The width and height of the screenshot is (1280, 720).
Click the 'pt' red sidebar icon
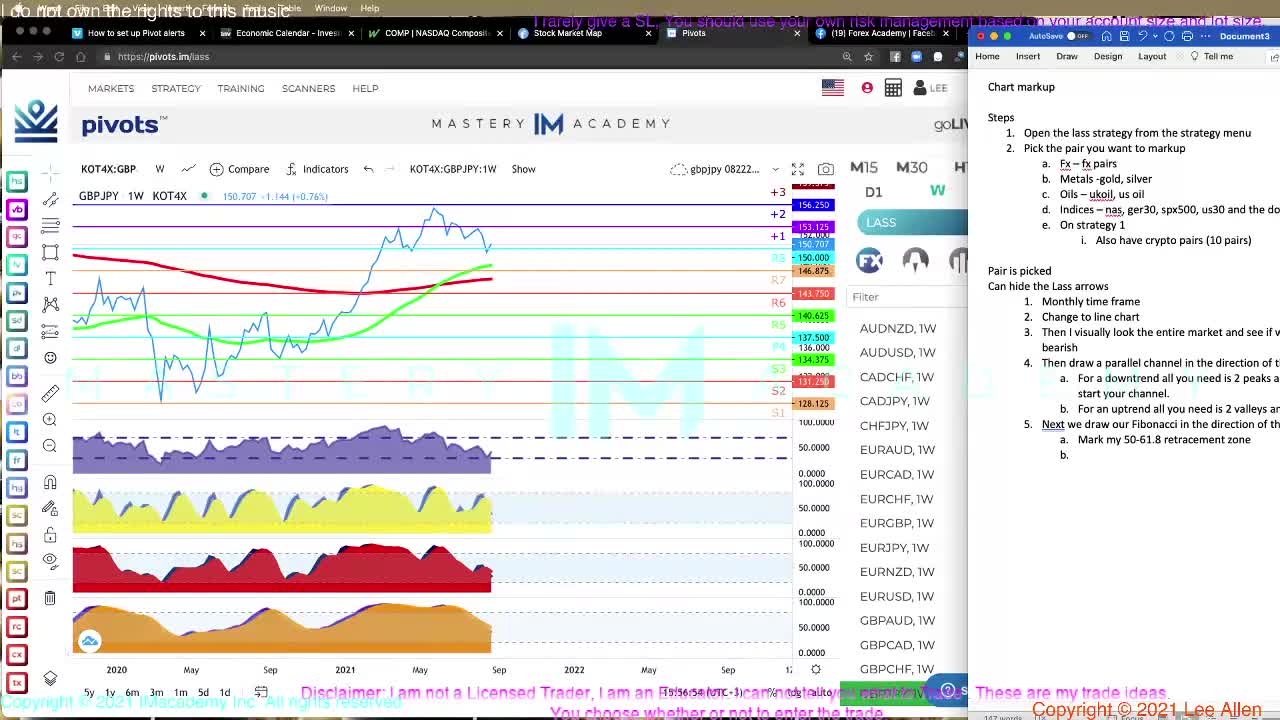tap(16, 598)
